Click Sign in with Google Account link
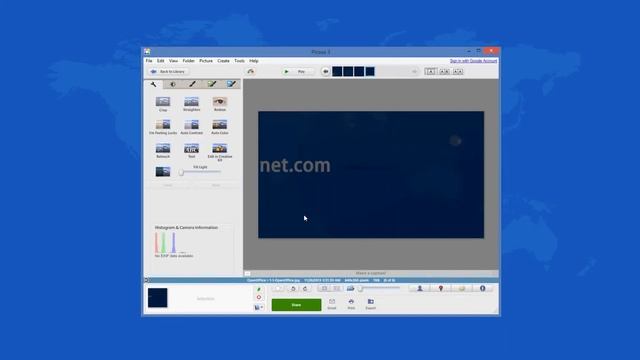Screen dimensions: 640x360 click(473, 61)
